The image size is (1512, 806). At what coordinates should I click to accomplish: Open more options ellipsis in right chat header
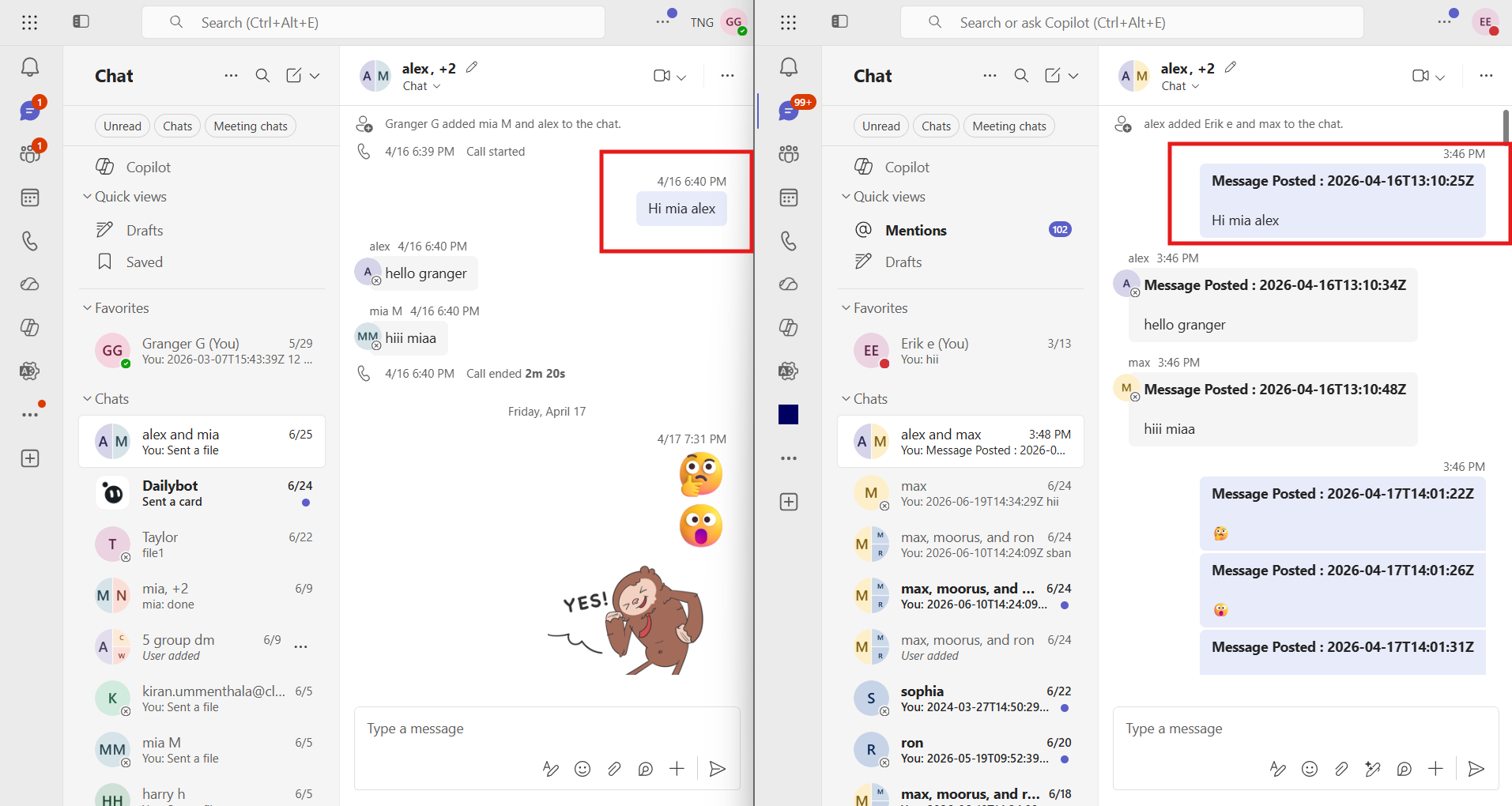[x=1486, y=76]
